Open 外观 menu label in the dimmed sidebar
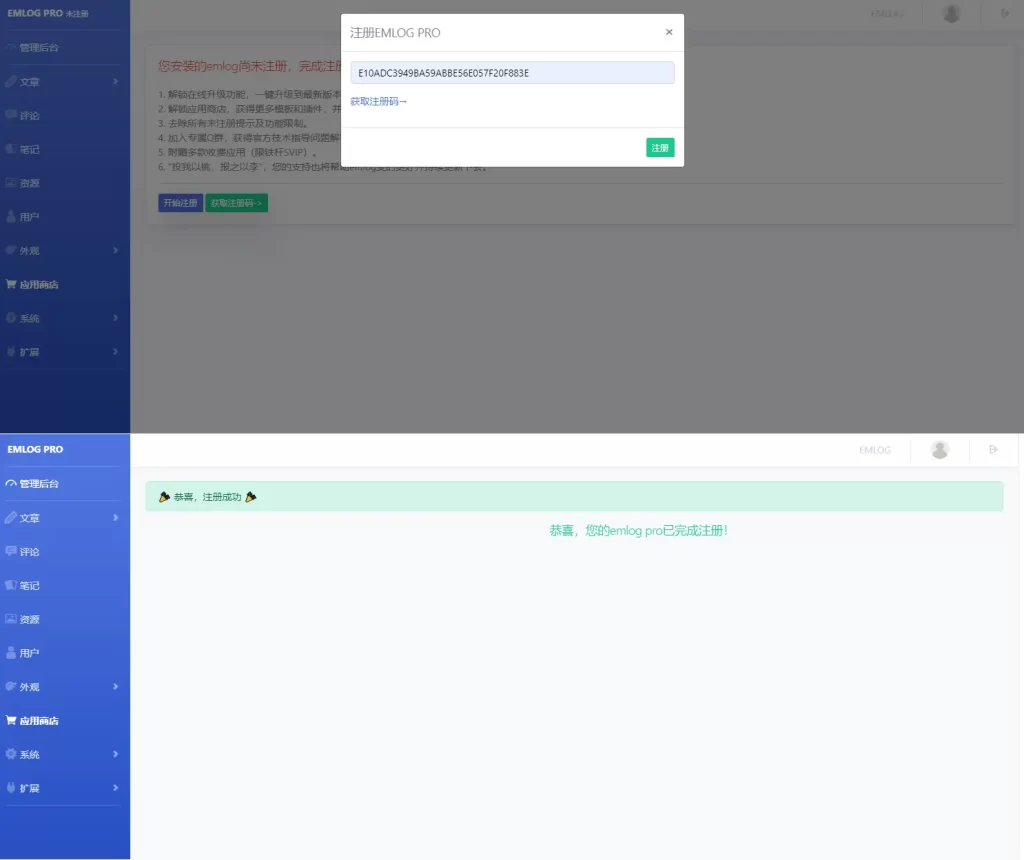The width and height of the screenshot is (1024, 860). coord(29,251)
